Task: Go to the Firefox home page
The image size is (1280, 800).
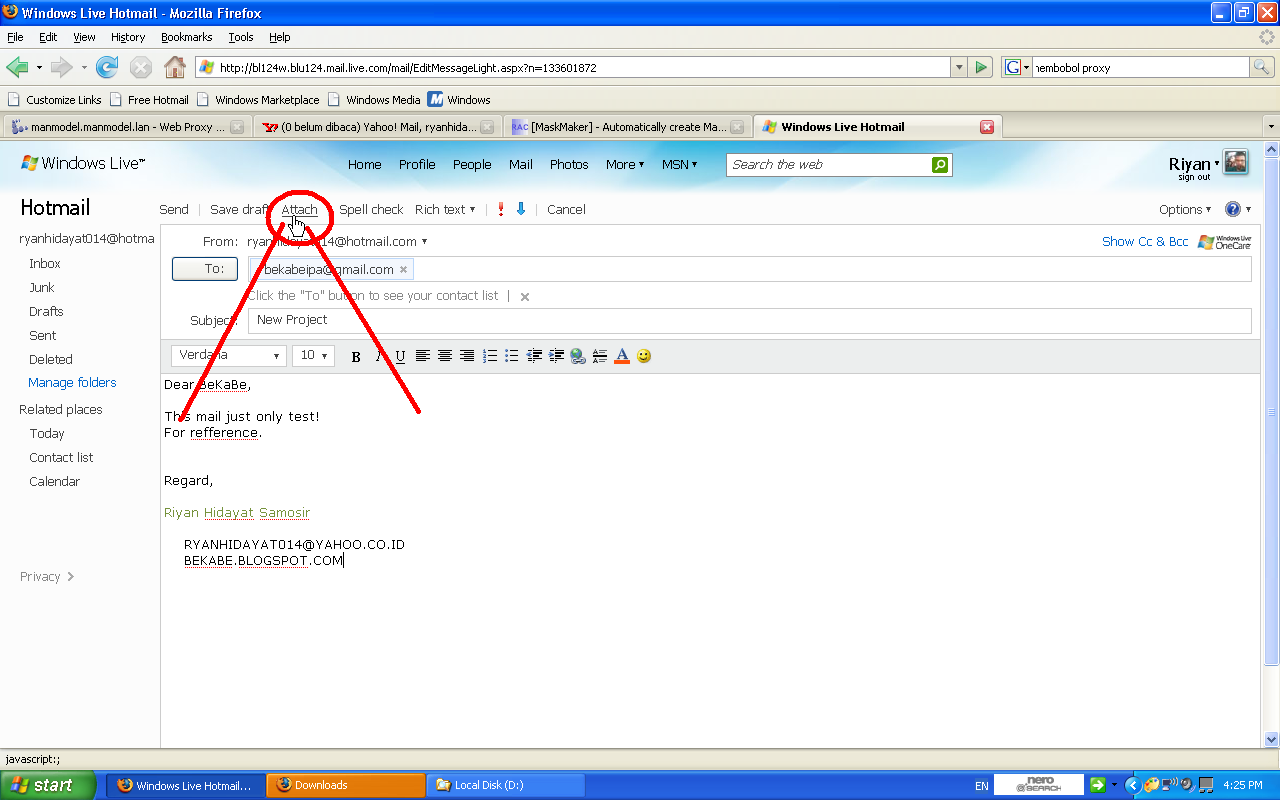Action: pyautogui.click(x=174, y=68)
